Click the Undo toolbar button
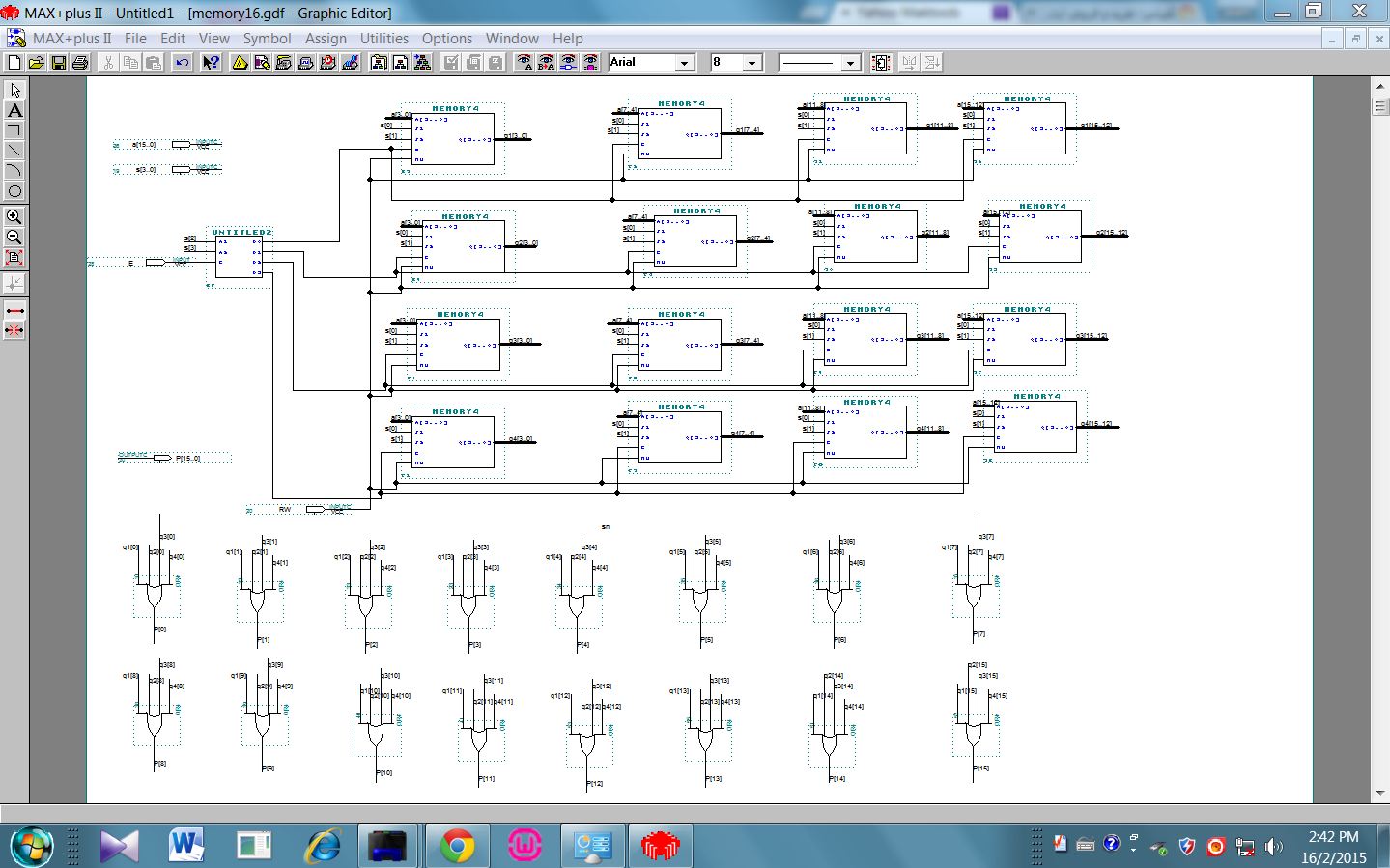1390x868 pixels. 182,63
